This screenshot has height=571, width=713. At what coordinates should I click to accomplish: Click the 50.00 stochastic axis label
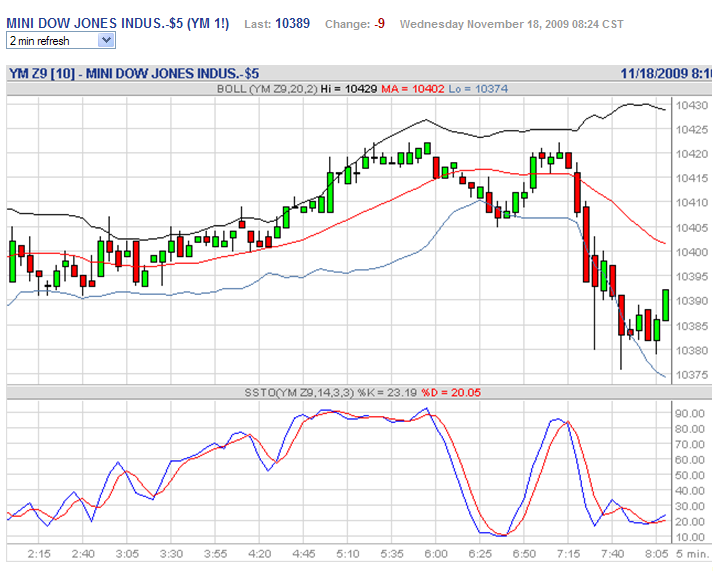pos(690,475)
